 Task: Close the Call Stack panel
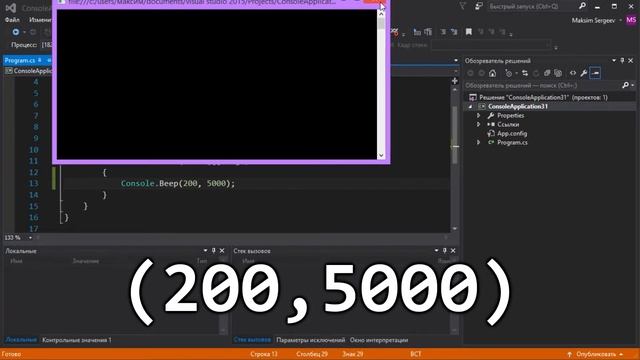(453, 251)
